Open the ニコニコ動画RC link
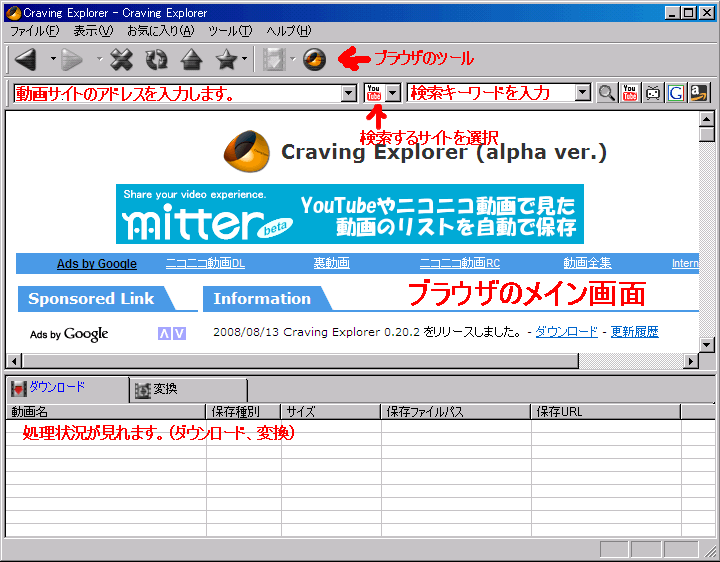The image size is (720, 562). [460, 263]
